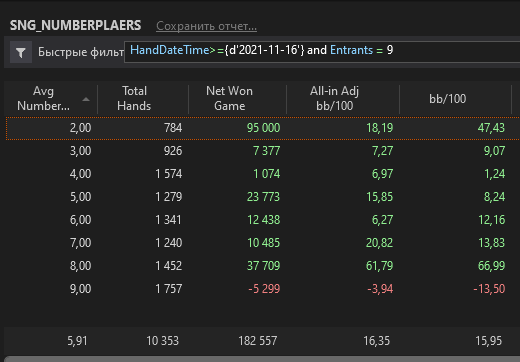Select the row showing 1 574 total hands
This screenshot has width=520, height=362.
pos(263,174)
